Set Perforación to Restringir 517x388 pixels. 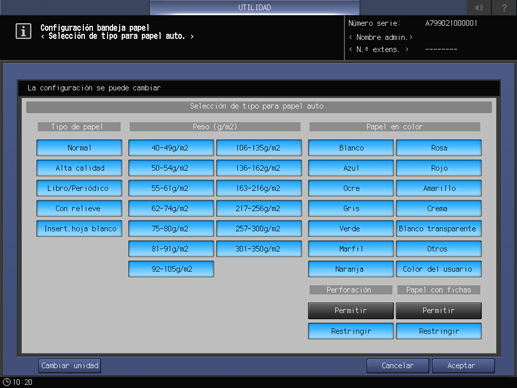click(351, 331)
